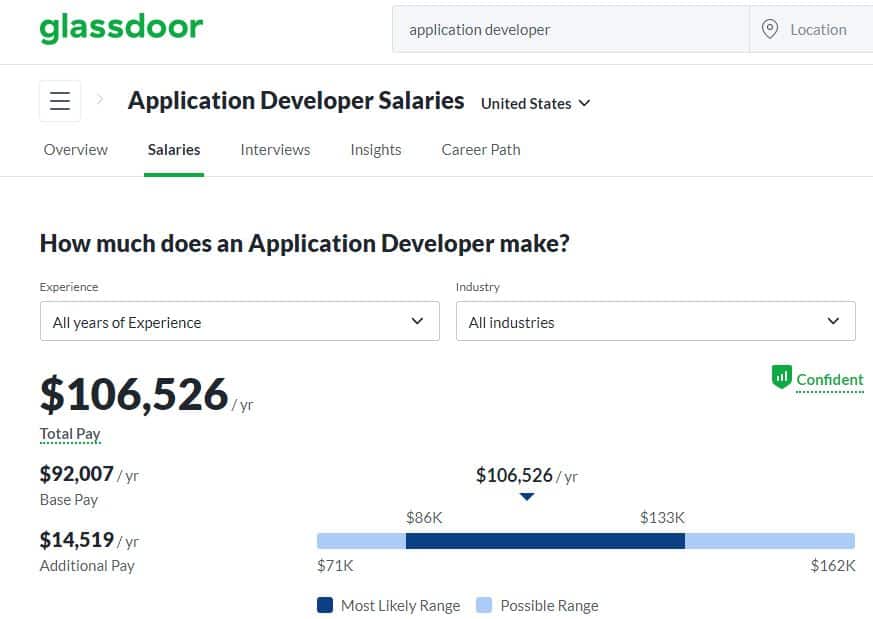Viewport: 873px width, 619px height.
Task: Go to the Insights tab
Action: tap(376, 150)
